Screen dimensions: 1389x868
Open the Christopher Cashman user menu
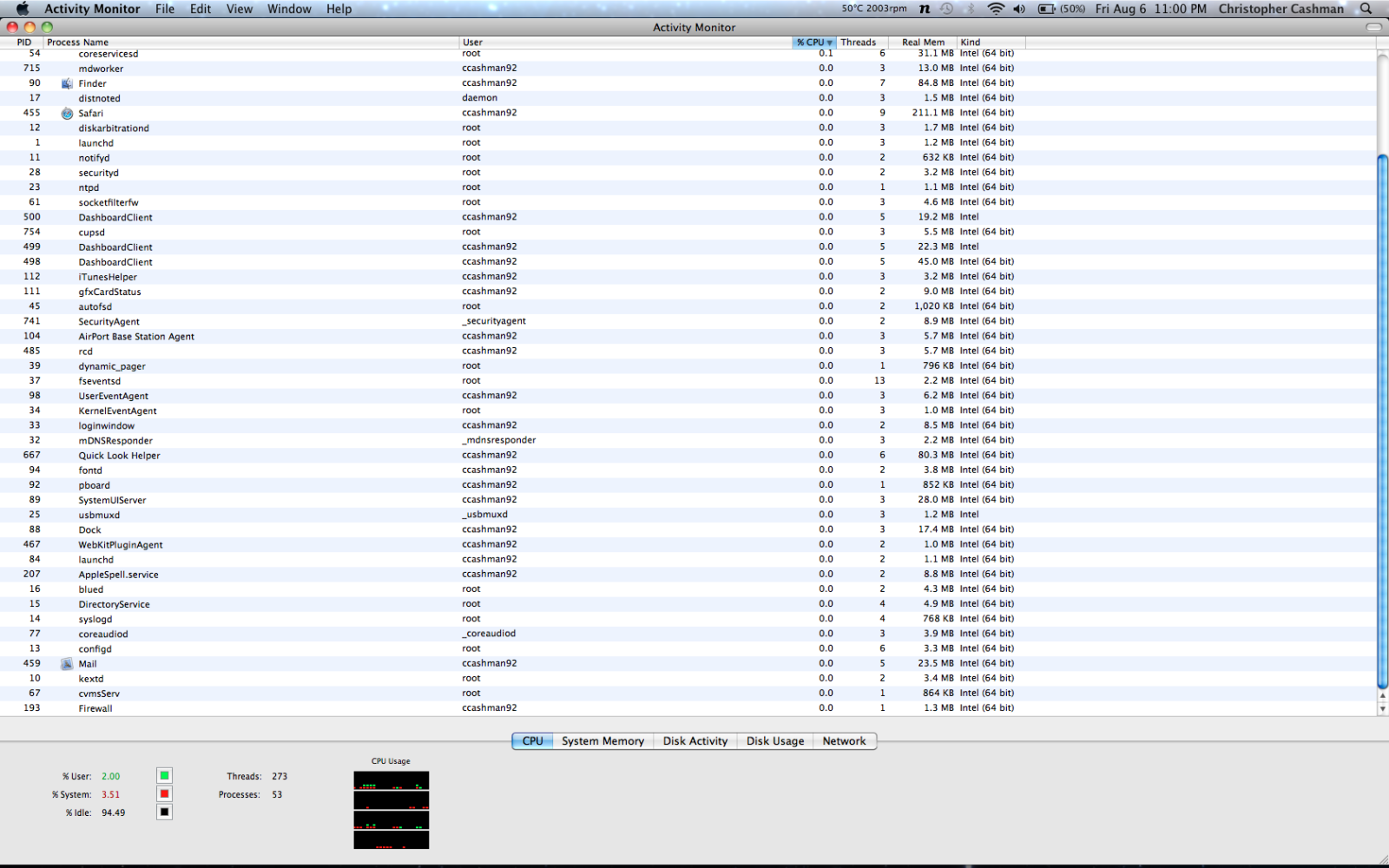coord(1280,9)
